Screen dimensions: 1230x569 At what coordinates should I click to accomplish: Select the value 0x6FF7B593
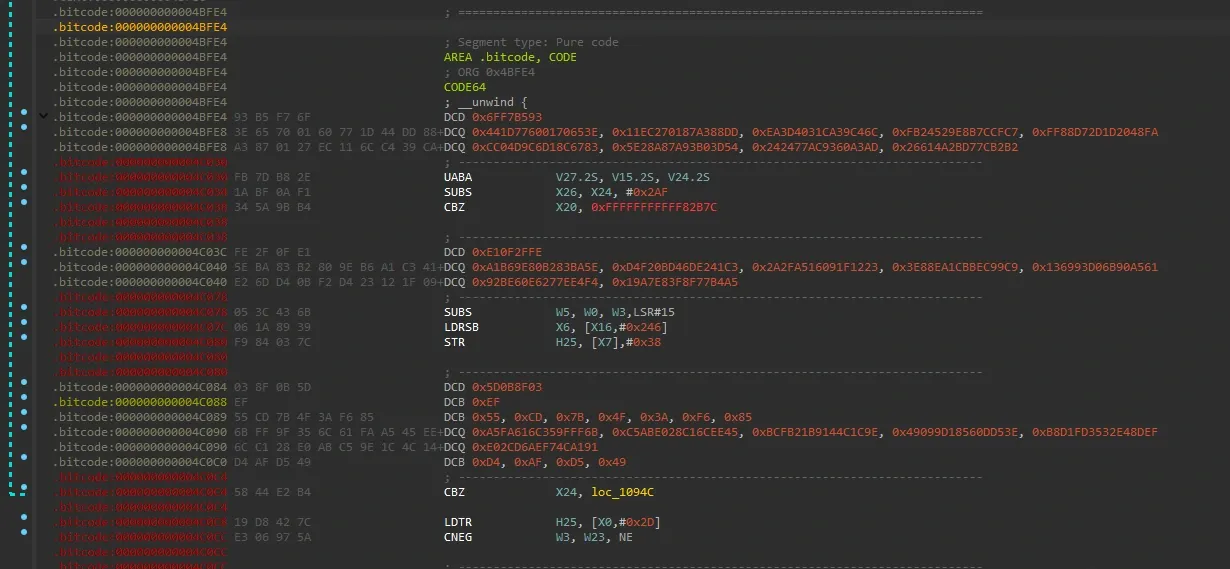coord(507,117)
